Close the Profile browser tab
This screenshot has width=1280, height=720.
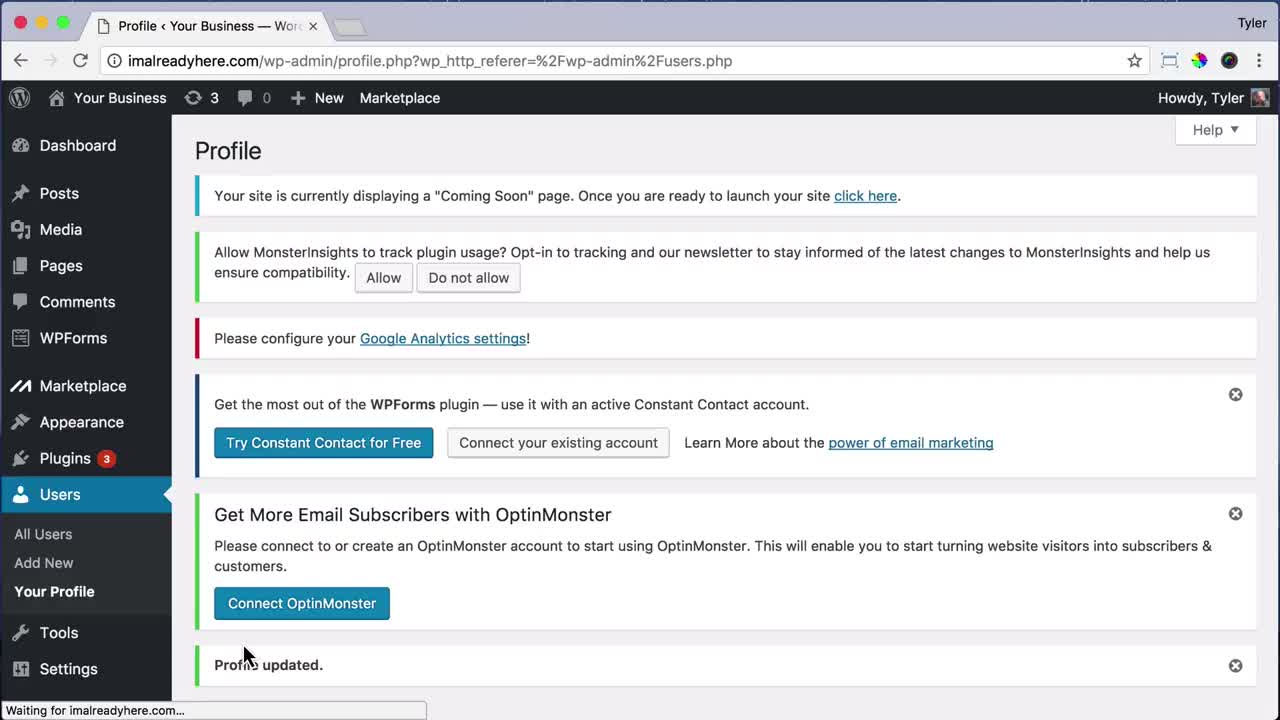click(x=312, y=26)
